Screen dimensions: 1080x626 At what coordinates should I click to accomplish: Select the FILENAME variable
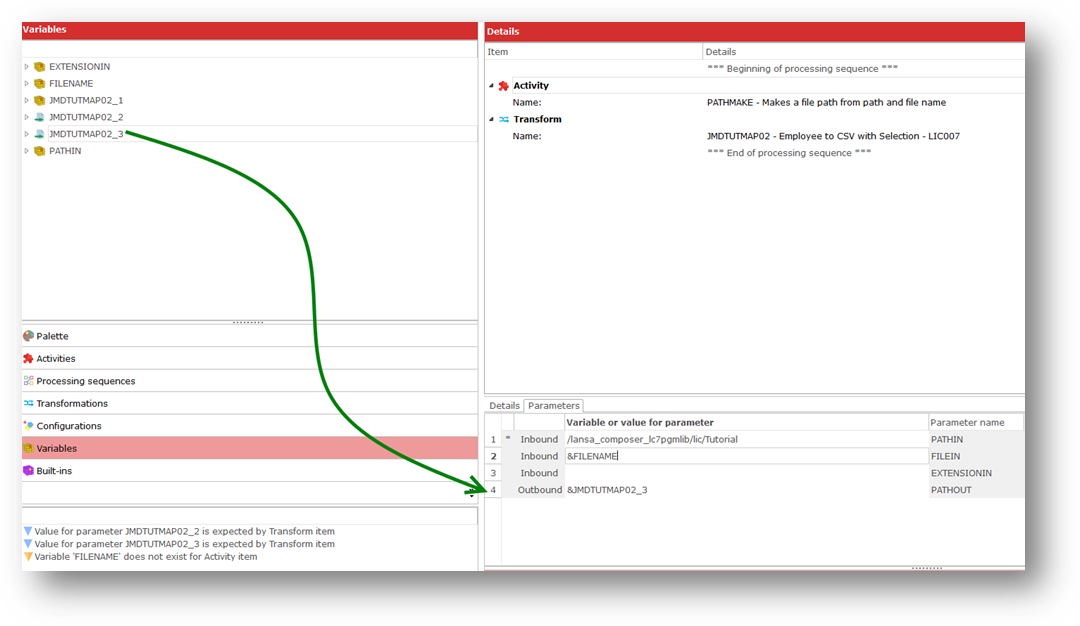point(71,83)
